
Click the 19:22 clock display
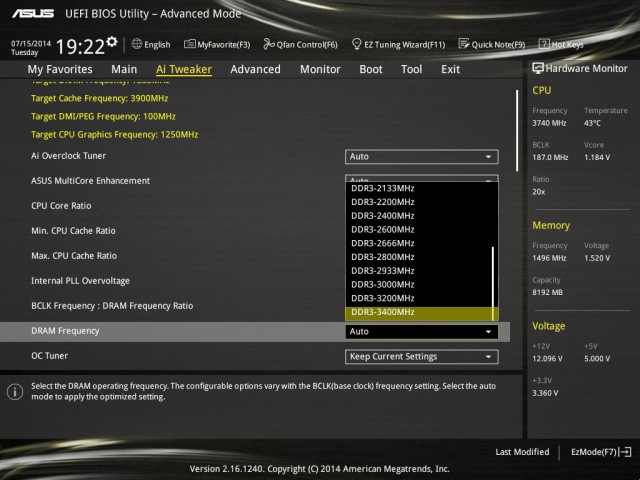(80, 47)
